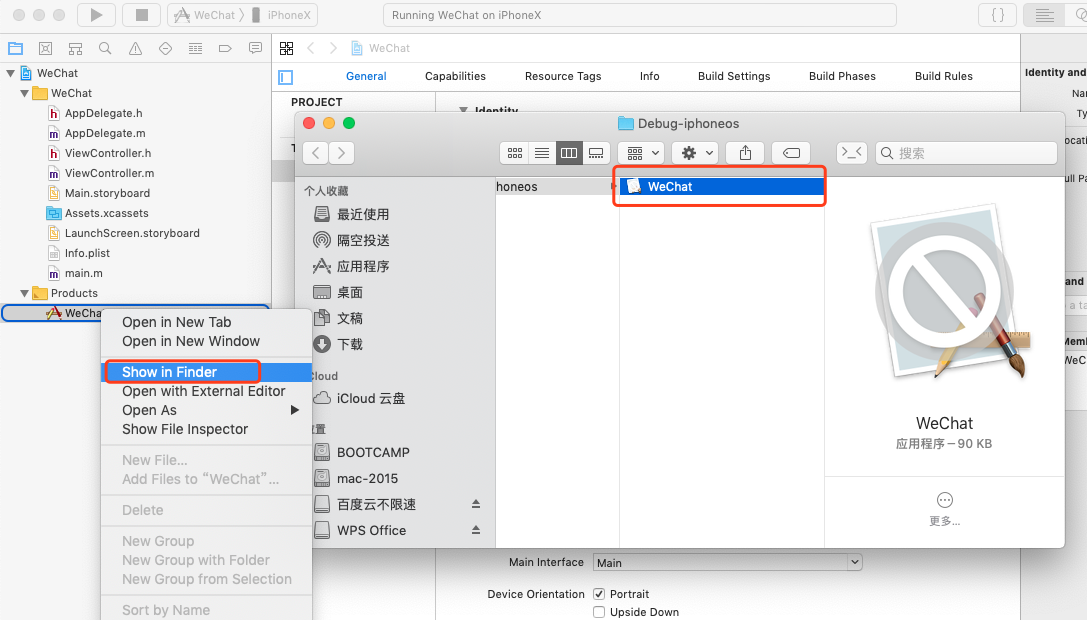Go forward in Xcode editor jump bar
This screenshot has height=620, width=1087.
(x=333, y=48)
